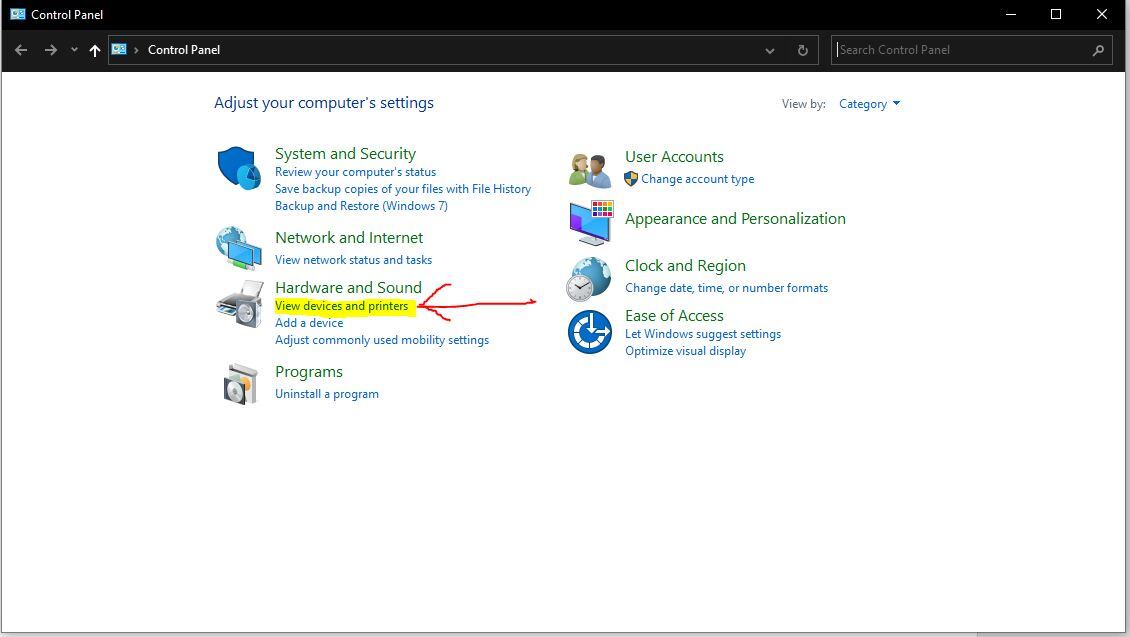Open Network and Internet category
Image resolution: width=1130 pixels, height=637 pixels.
(x=349, y=237)
